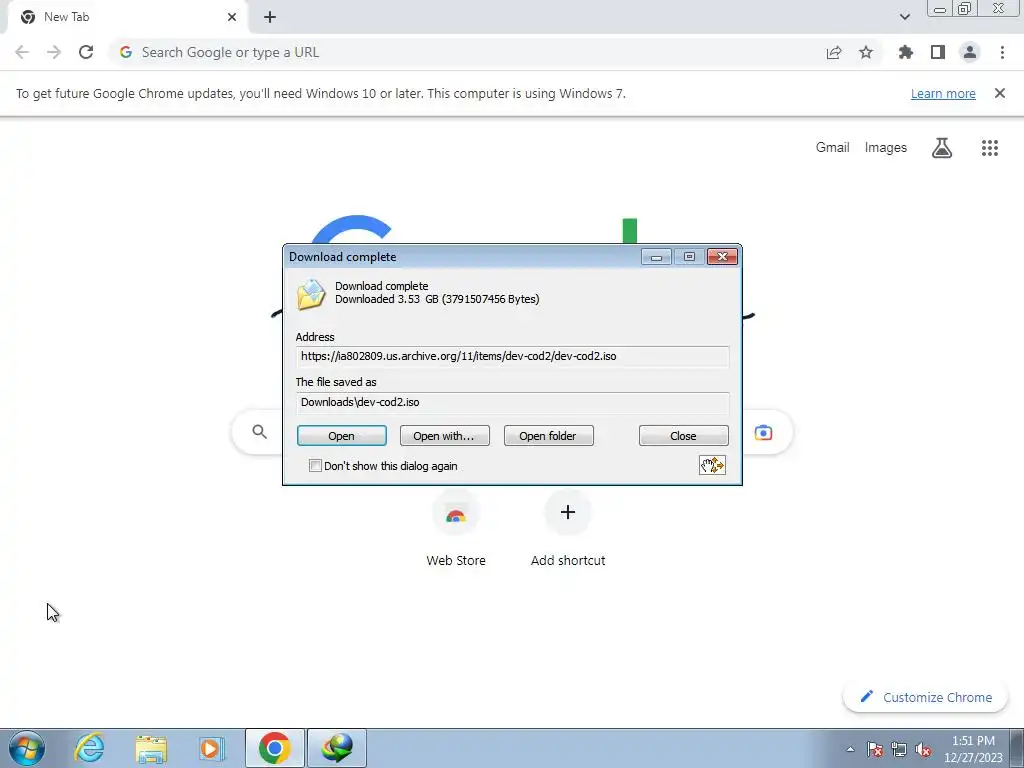Click the Open with... button

click(444, 436)
